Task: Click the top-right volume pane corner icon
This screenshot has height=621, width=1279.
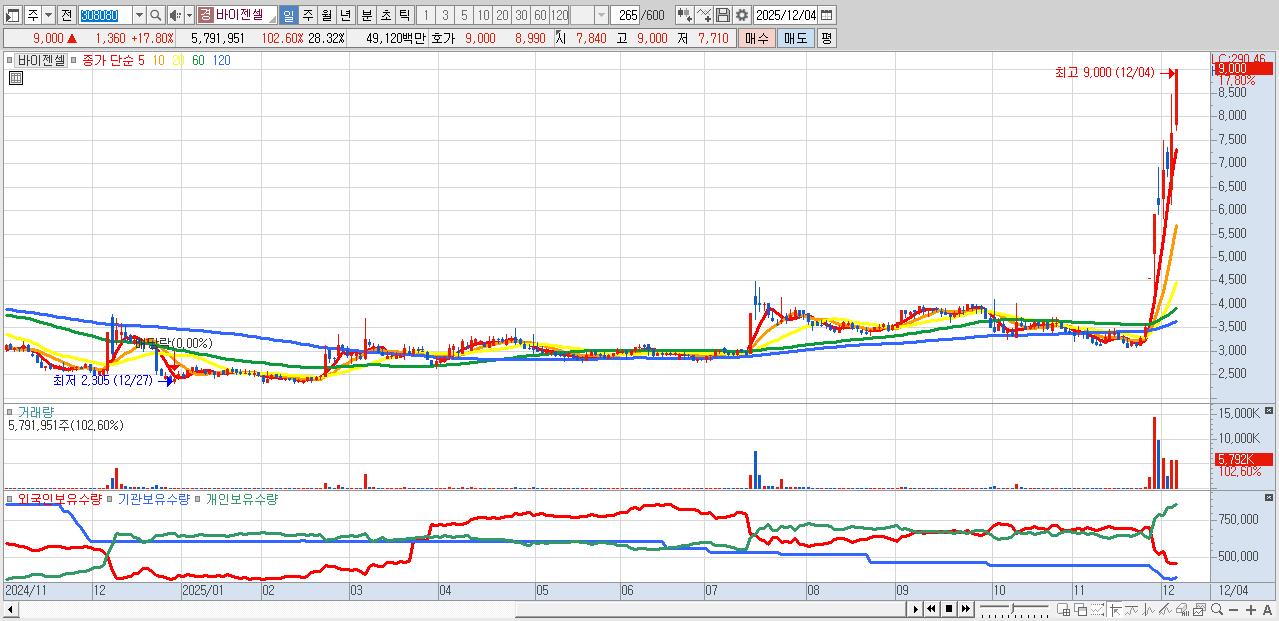Action: pyautogui.click(x=1269, y=410)
